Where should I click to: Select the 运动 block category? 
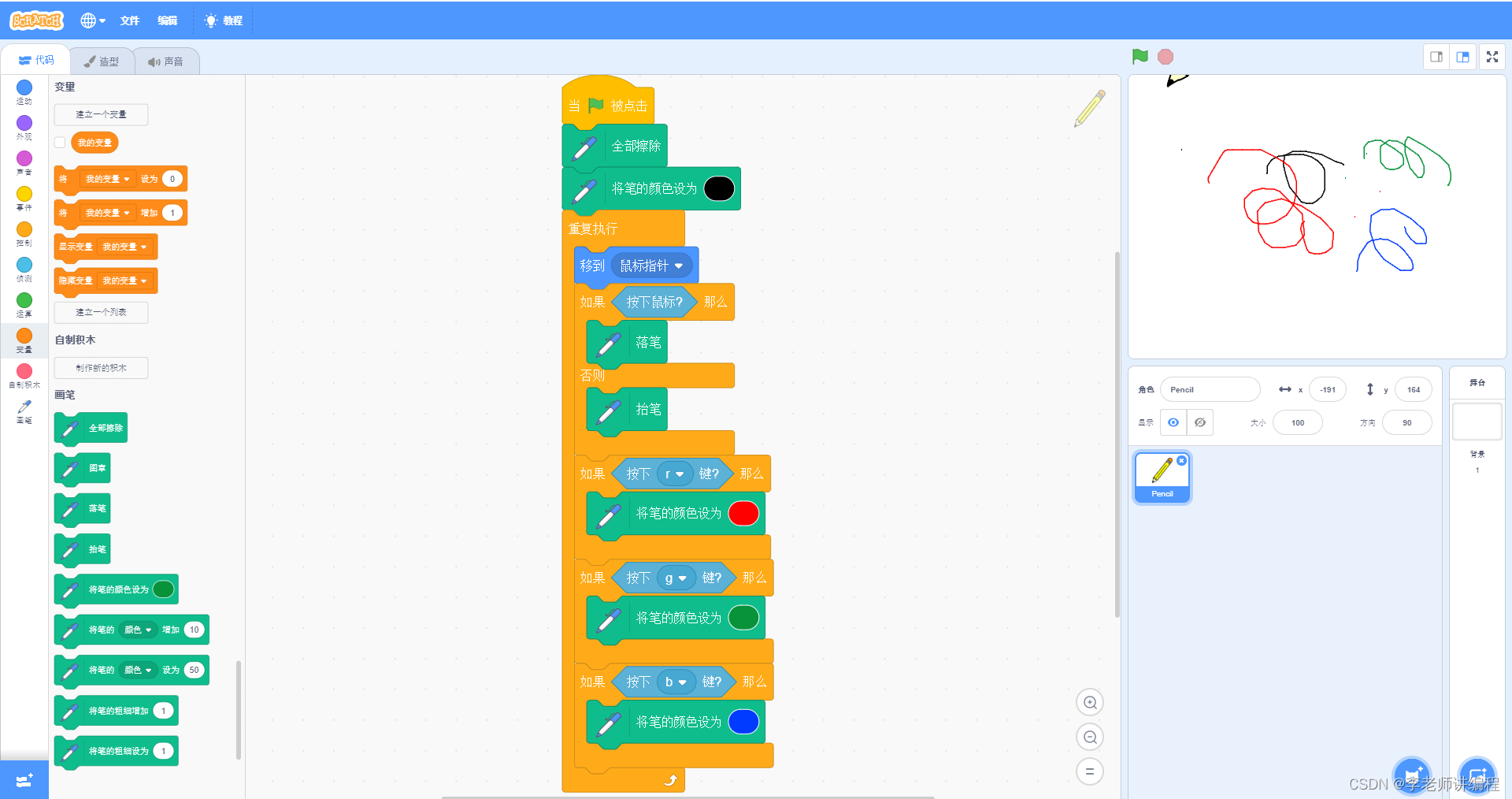coord(24,92)
